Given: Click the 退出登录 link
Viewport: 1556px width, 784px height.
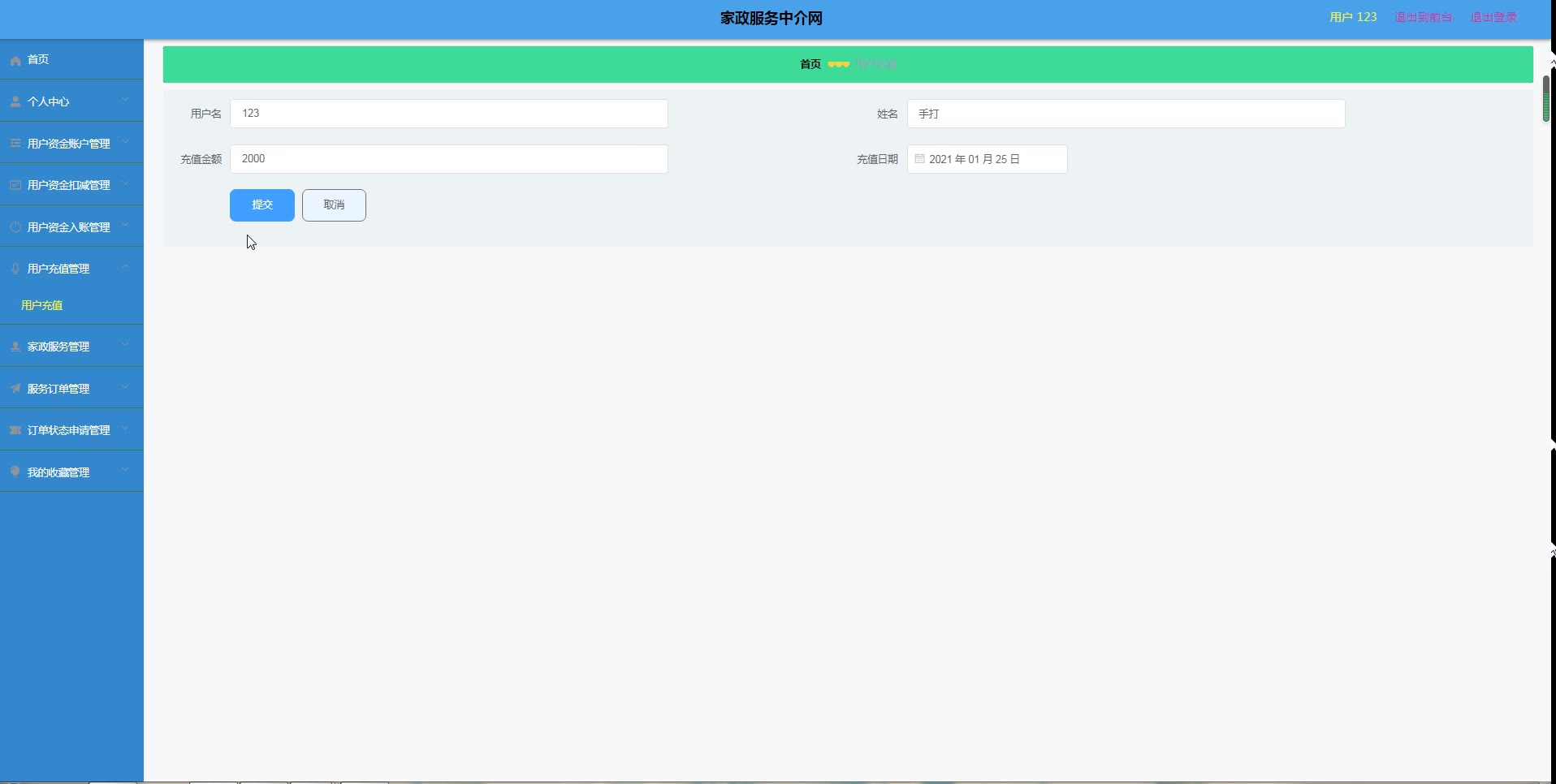Looking at the screenshot, I should pyautogui.click(x=1493, y=17).
